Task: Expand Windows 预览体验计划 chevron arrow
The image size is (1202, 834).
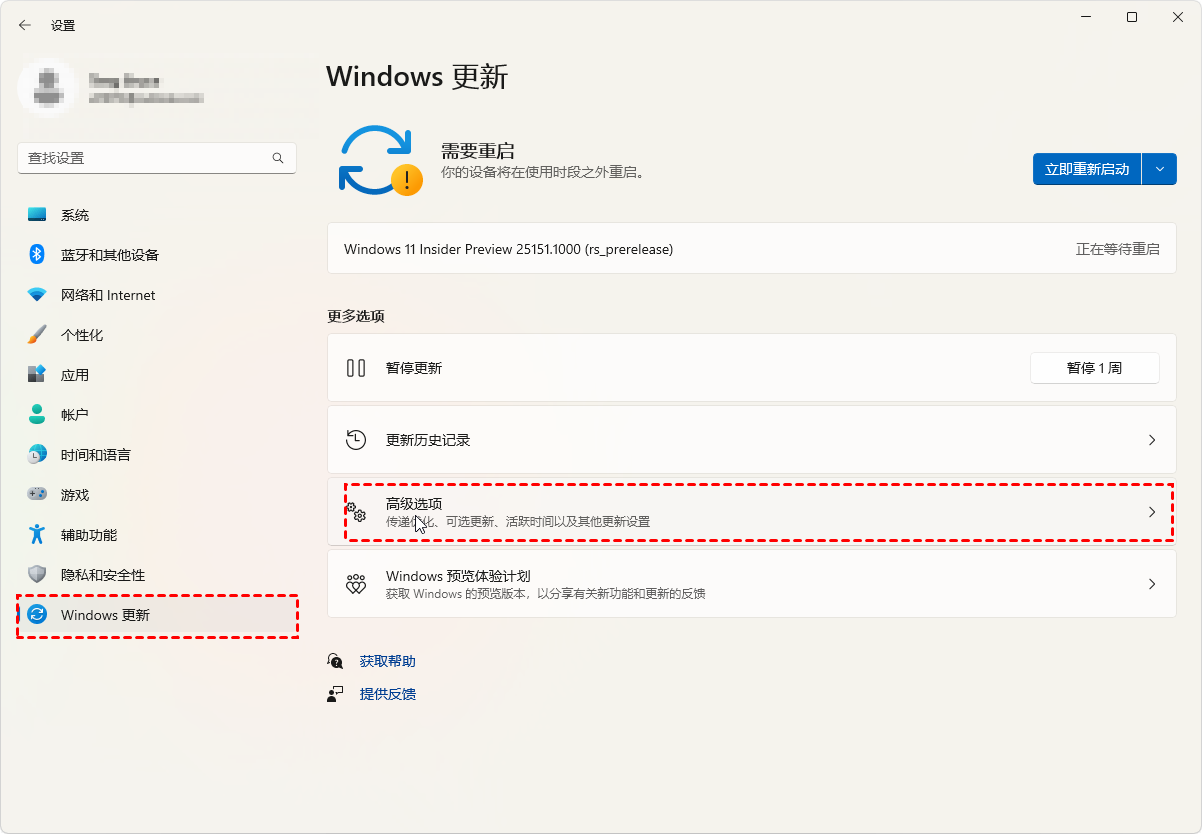Action: point(1151,584)
